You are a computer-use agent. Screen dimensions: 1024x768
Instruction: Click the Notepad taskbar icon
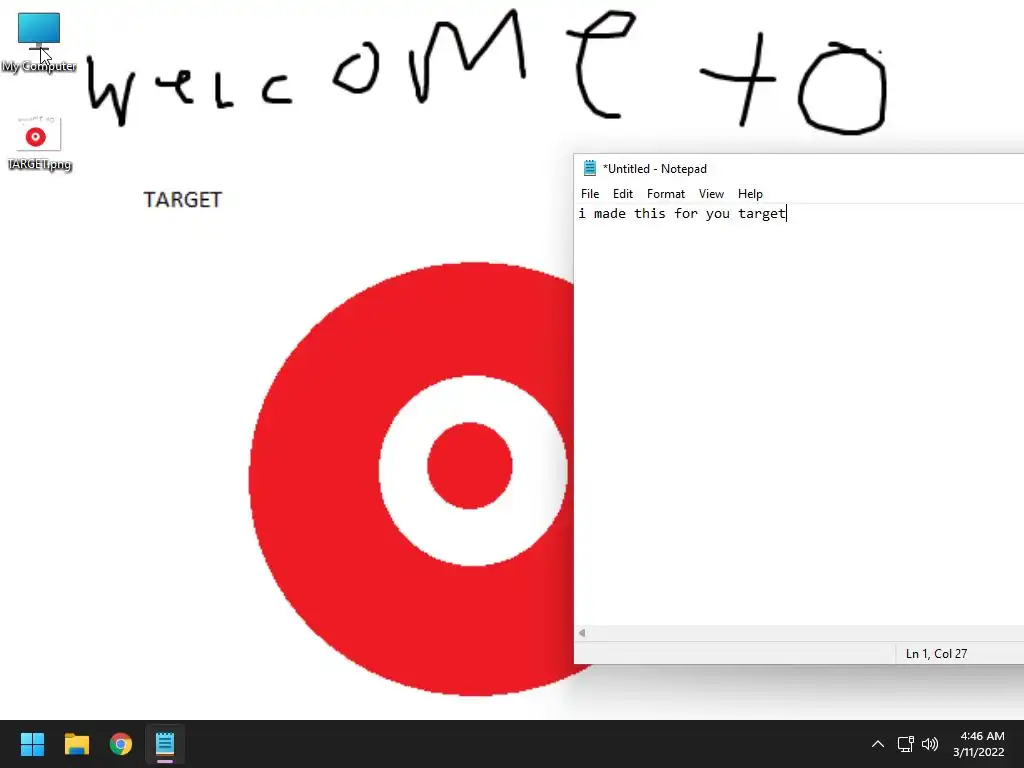[x=165, y=744]
